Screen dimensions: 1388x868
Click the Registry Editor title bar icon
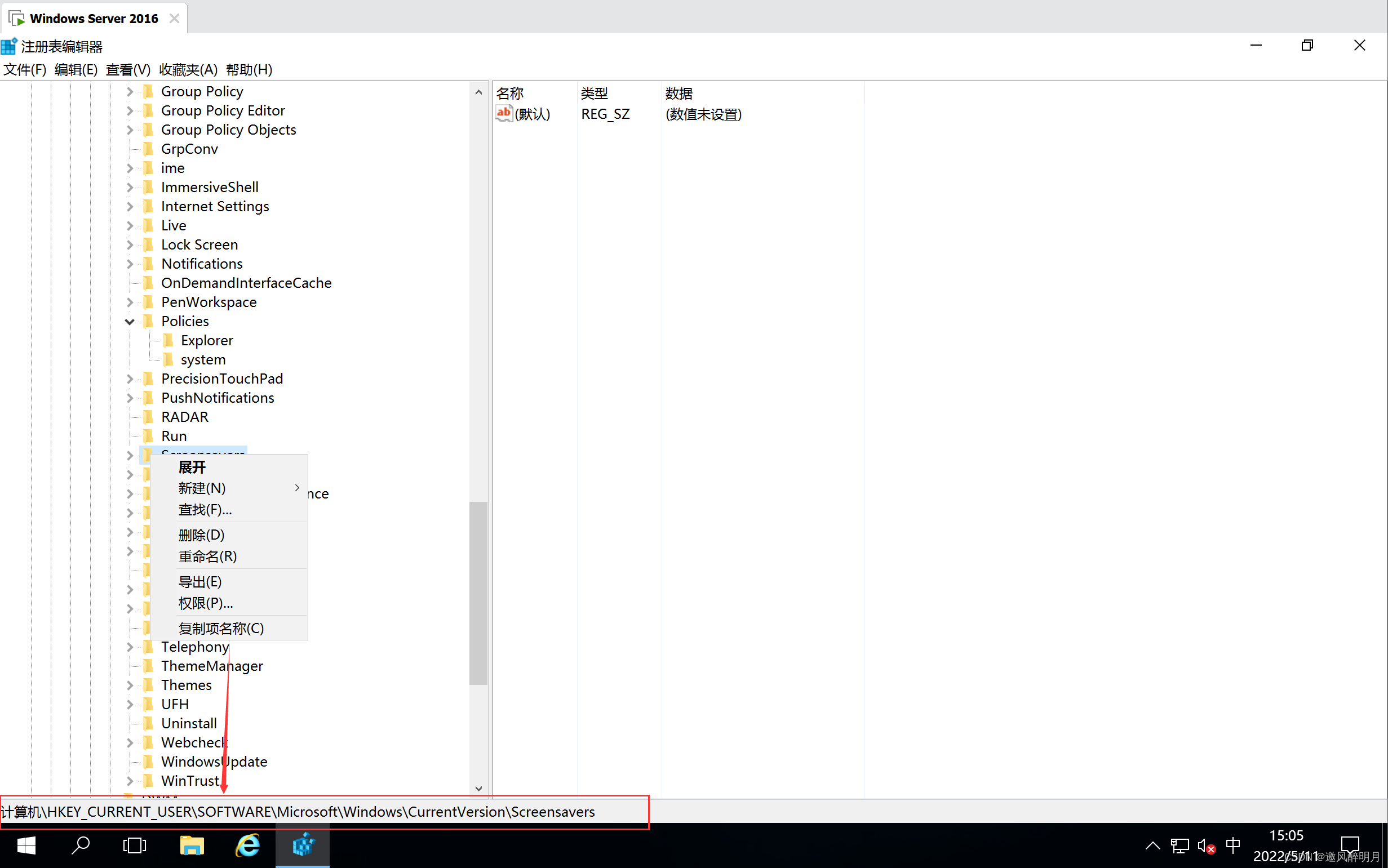9,46
